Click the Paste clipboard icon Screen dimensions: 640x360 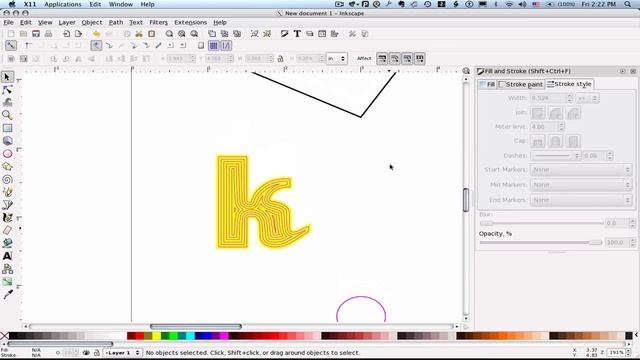point(151,34)
